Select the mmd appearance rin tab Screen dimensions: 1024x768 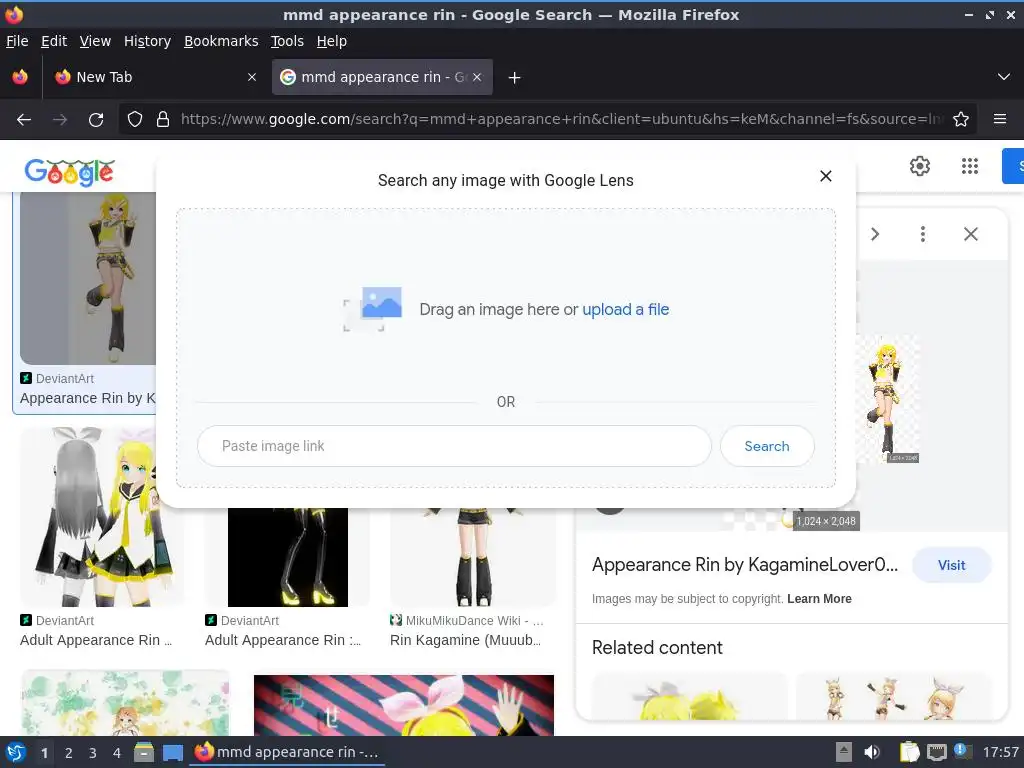tap(382, 77)
